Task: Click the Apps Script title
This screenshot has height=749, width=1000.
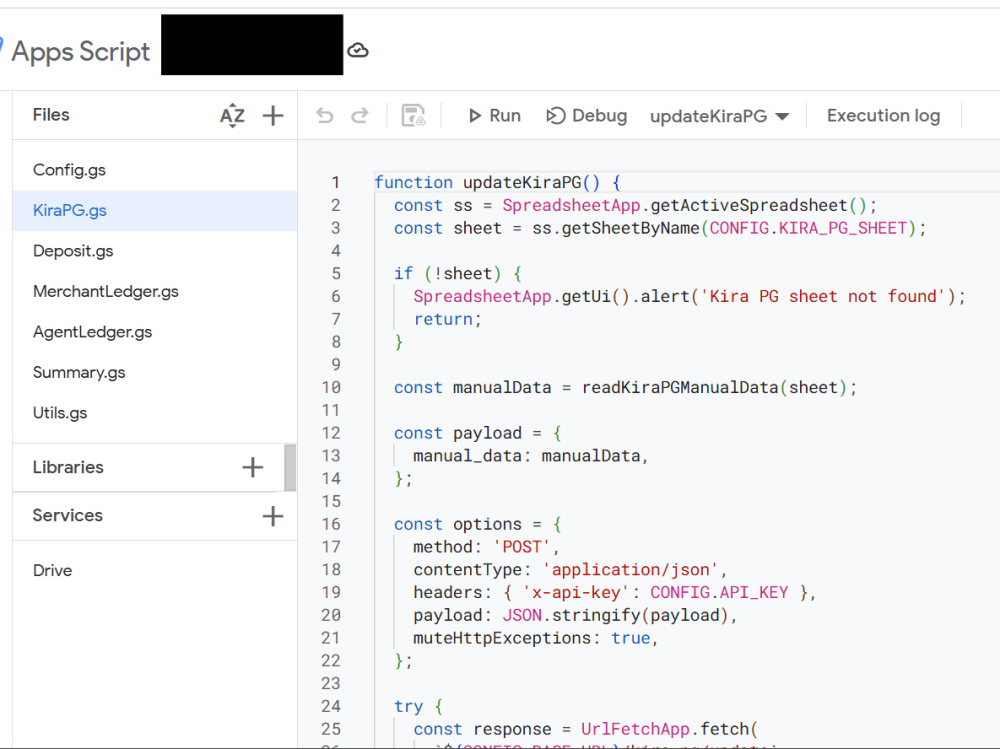Action: [80, 51]
